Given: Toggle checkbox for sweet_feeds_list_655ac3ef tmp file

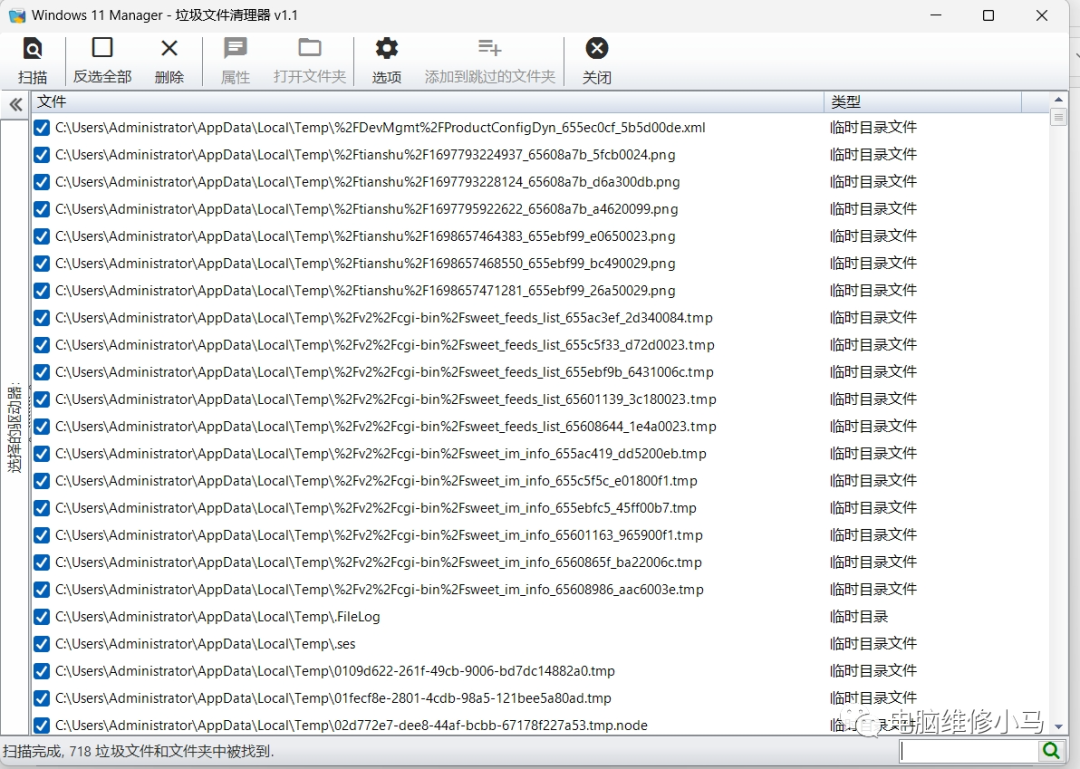Looking at the screenshot, I should [x=41, y=318].
